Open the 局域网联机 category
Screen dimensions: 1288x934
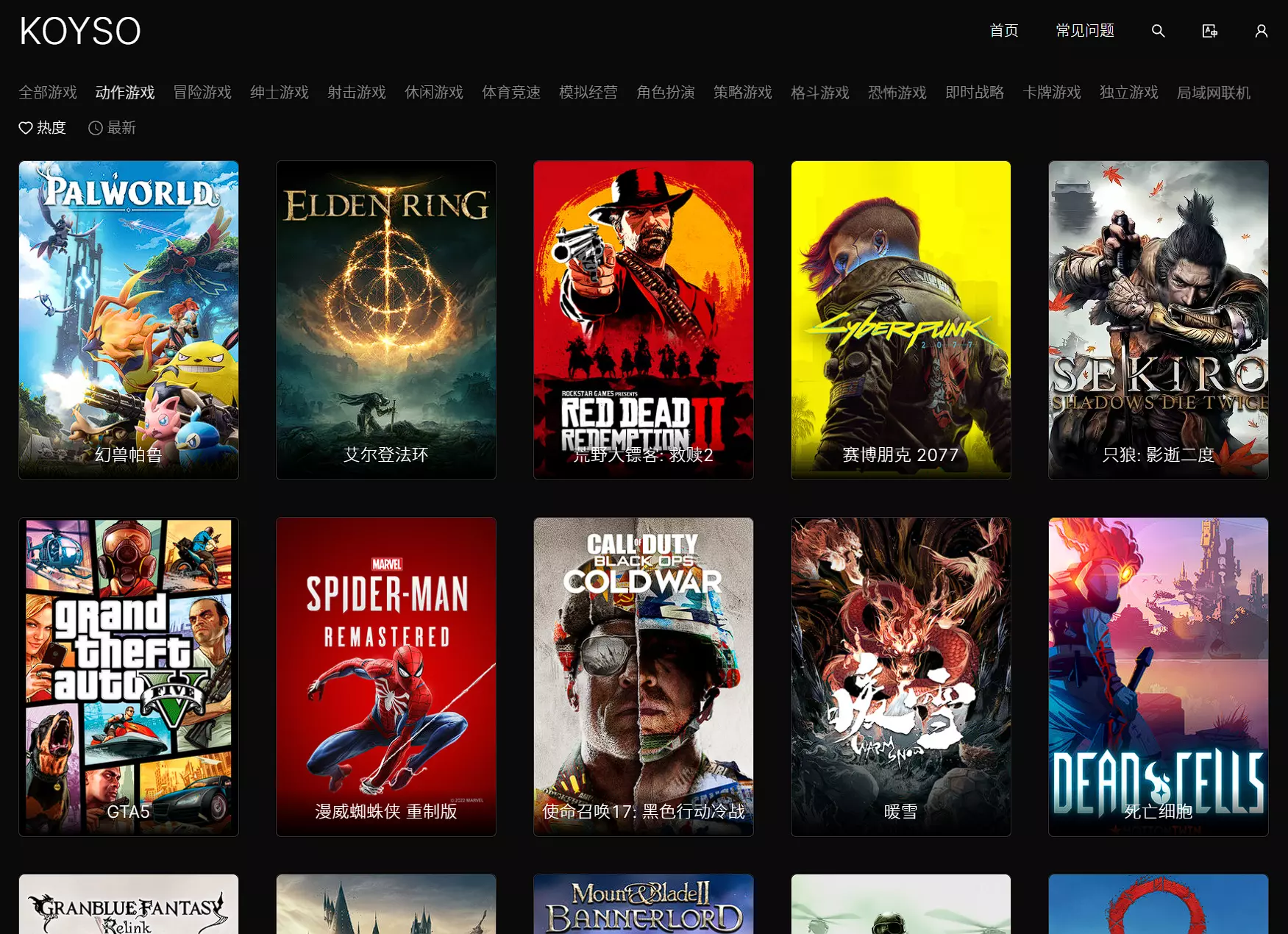(x=1213, y=93)
